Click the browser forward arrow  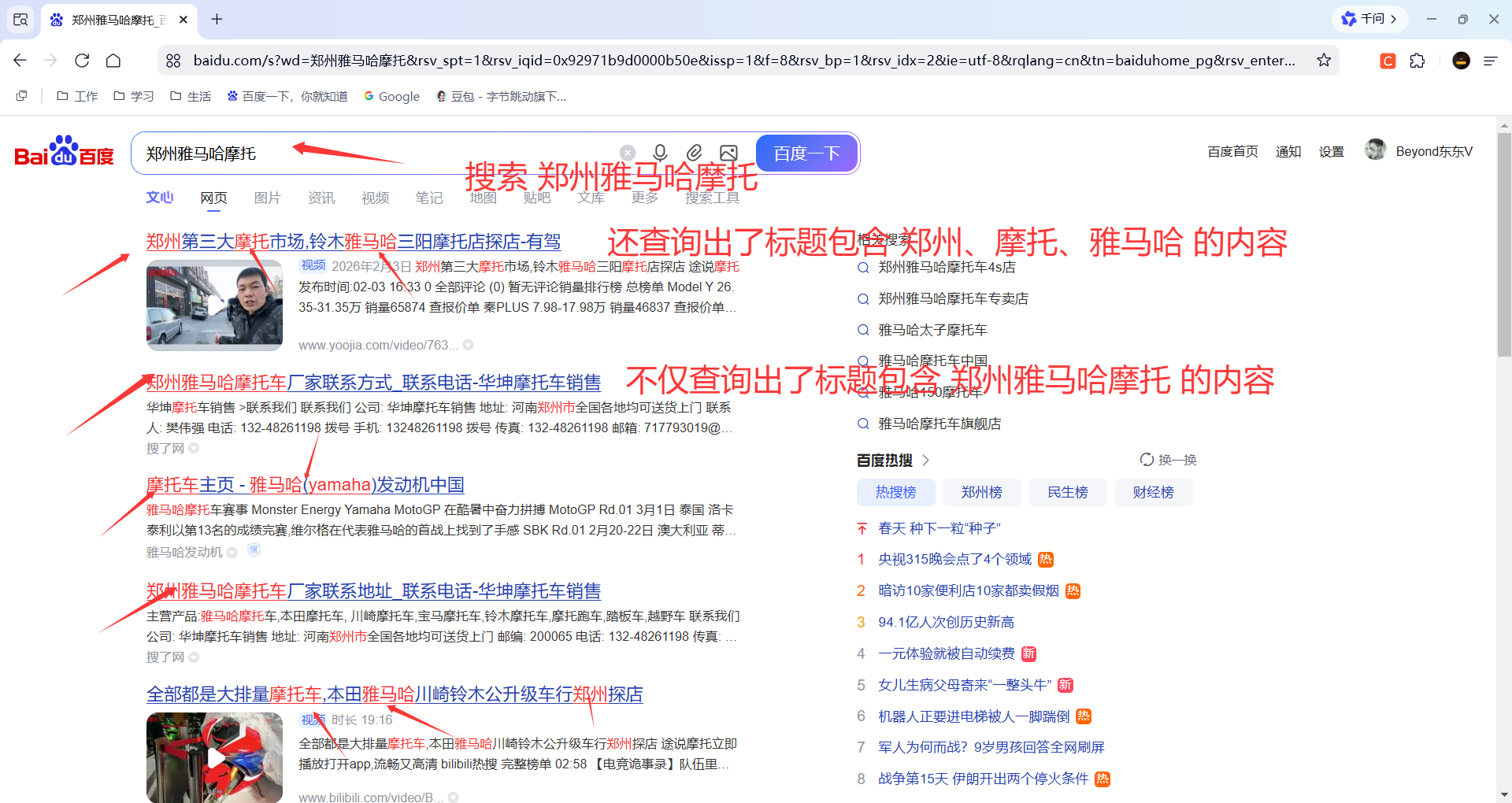point(51,61)
